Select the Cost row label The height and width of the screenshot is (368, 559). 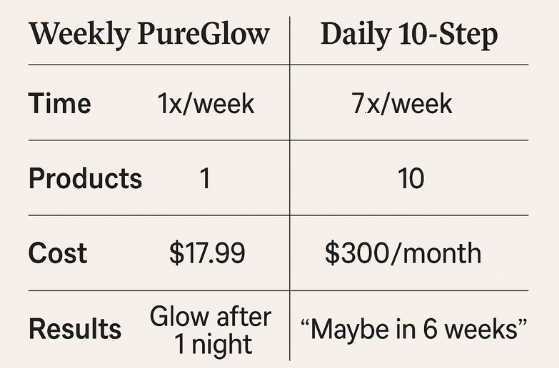tap(58, 253)
